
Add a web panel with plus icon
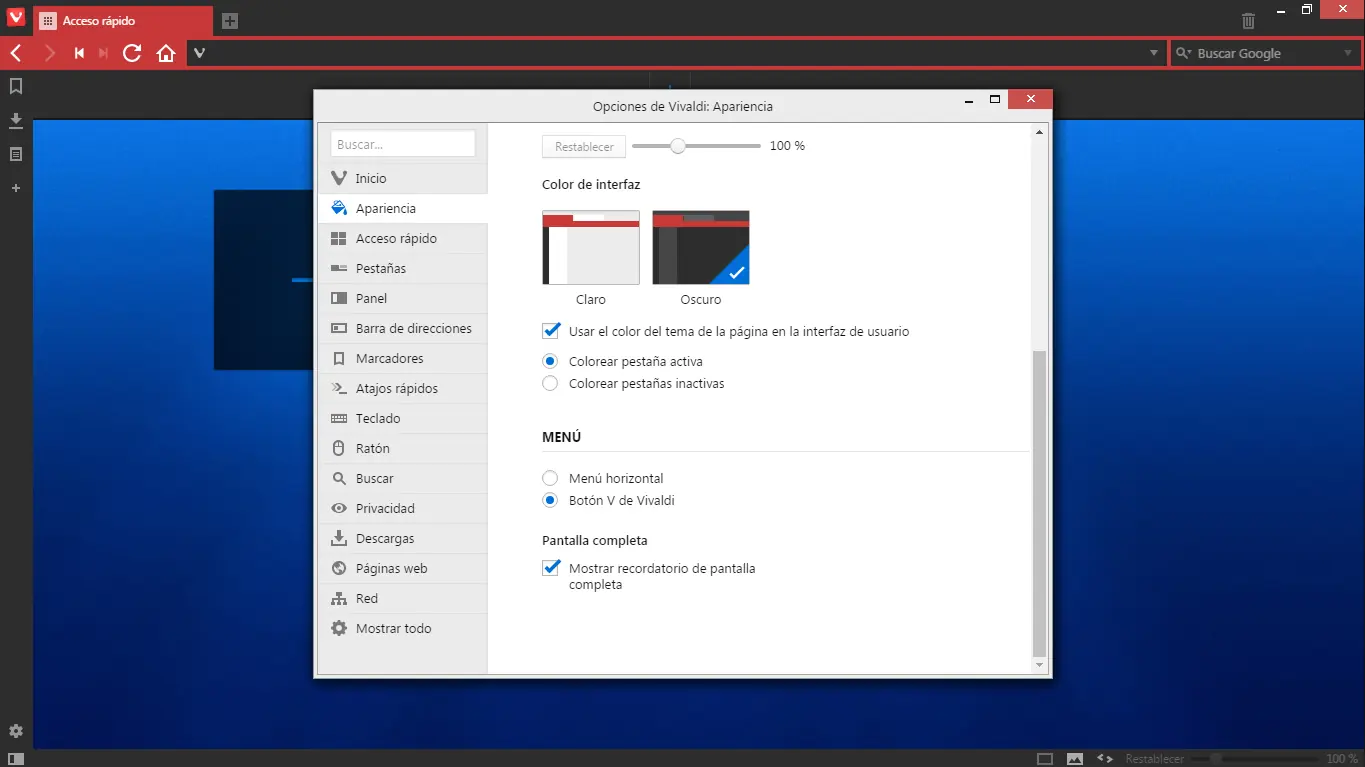[16, 188]
